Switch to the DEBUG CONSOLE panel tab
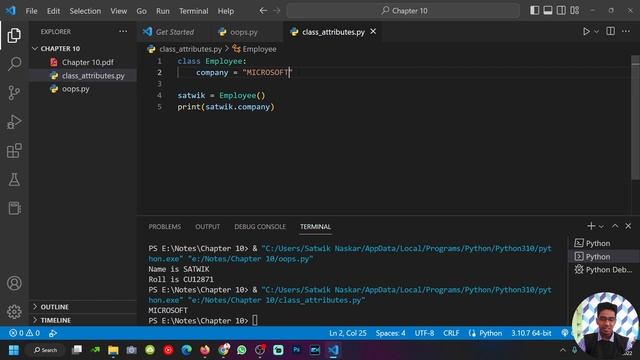The height and width of the screenshot is (360, 640). point(260,227)
